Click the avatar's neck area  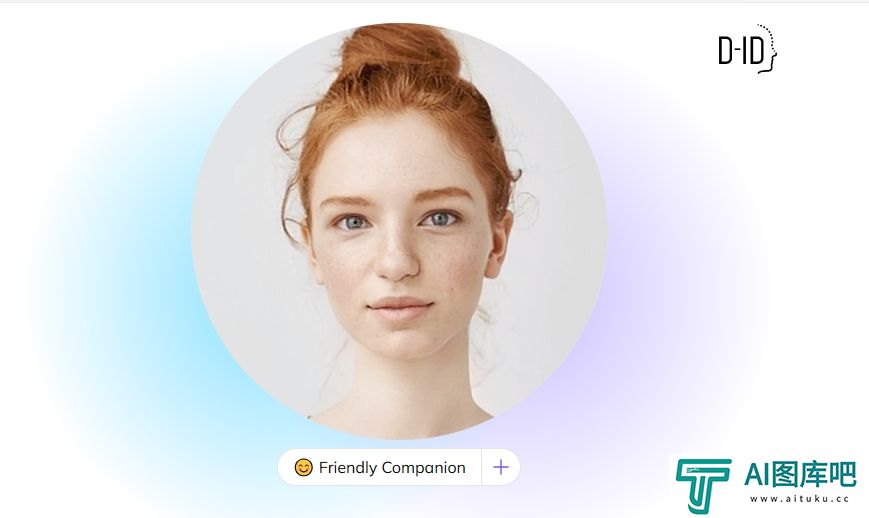[x=400, y=382]
